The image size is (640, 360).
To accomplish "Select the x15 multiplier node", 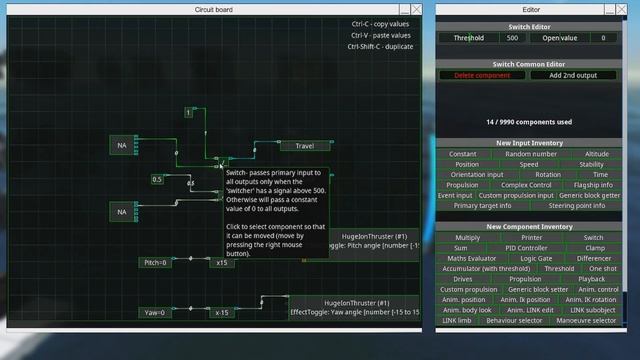I will (222, 262).
